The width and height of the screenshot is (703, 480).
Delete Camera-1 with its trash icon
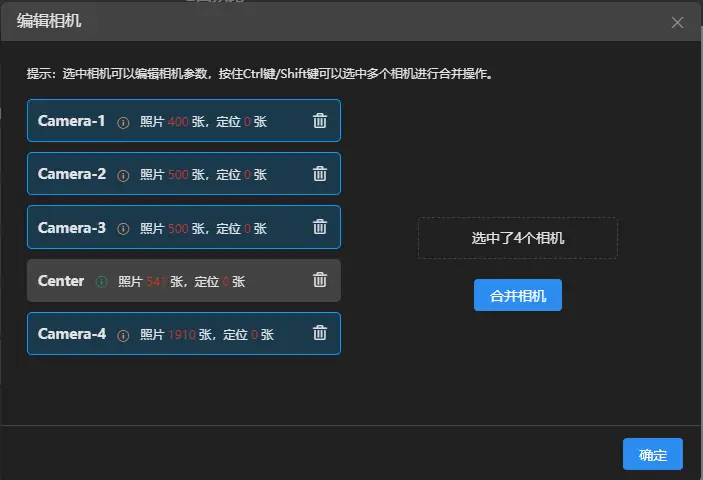[320, 121]
